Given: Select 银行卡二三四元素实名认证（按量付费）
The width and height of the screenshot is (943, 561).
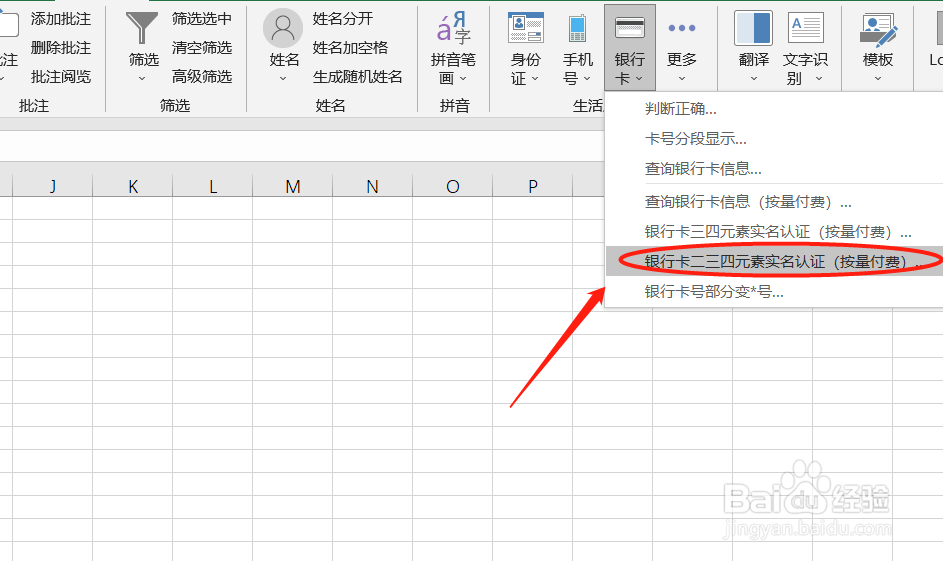Looking at the screenshot, I should [x=774, y=262].
